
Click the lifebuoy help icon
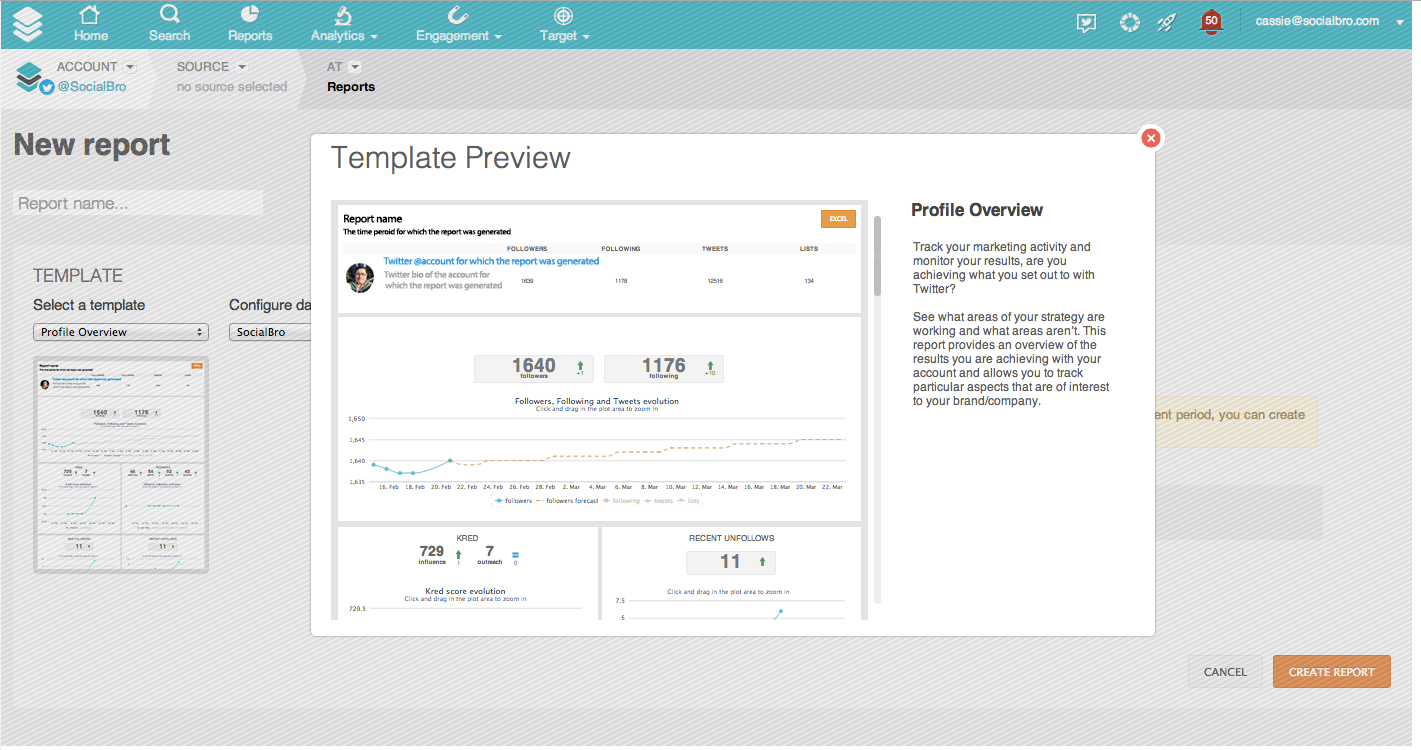point(1130,22)
